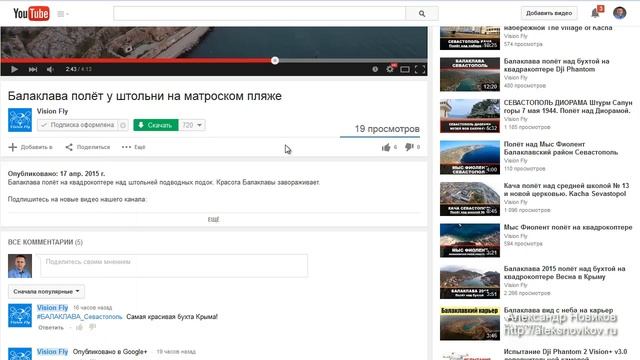Screen dimensions: 640x360
Task: Dislike the first comment
Action: click(x=93, y=327)
